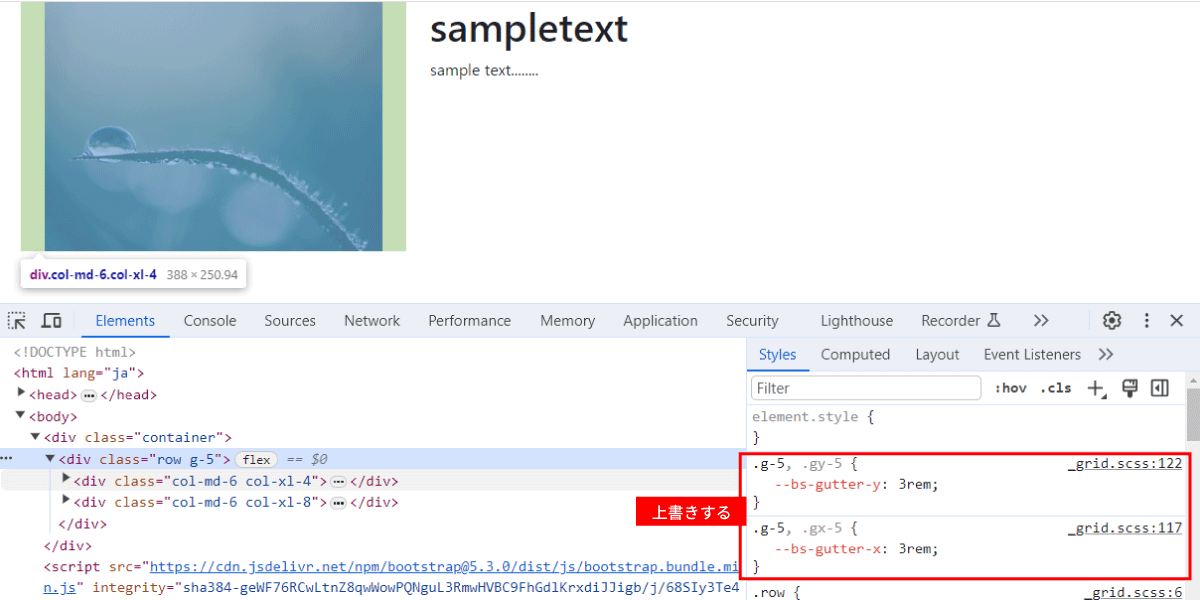Image resolution: width=1200 pixels, height=600 pixels.
Task: Toggle the device toolbar icon
Action: coord(51,321)
